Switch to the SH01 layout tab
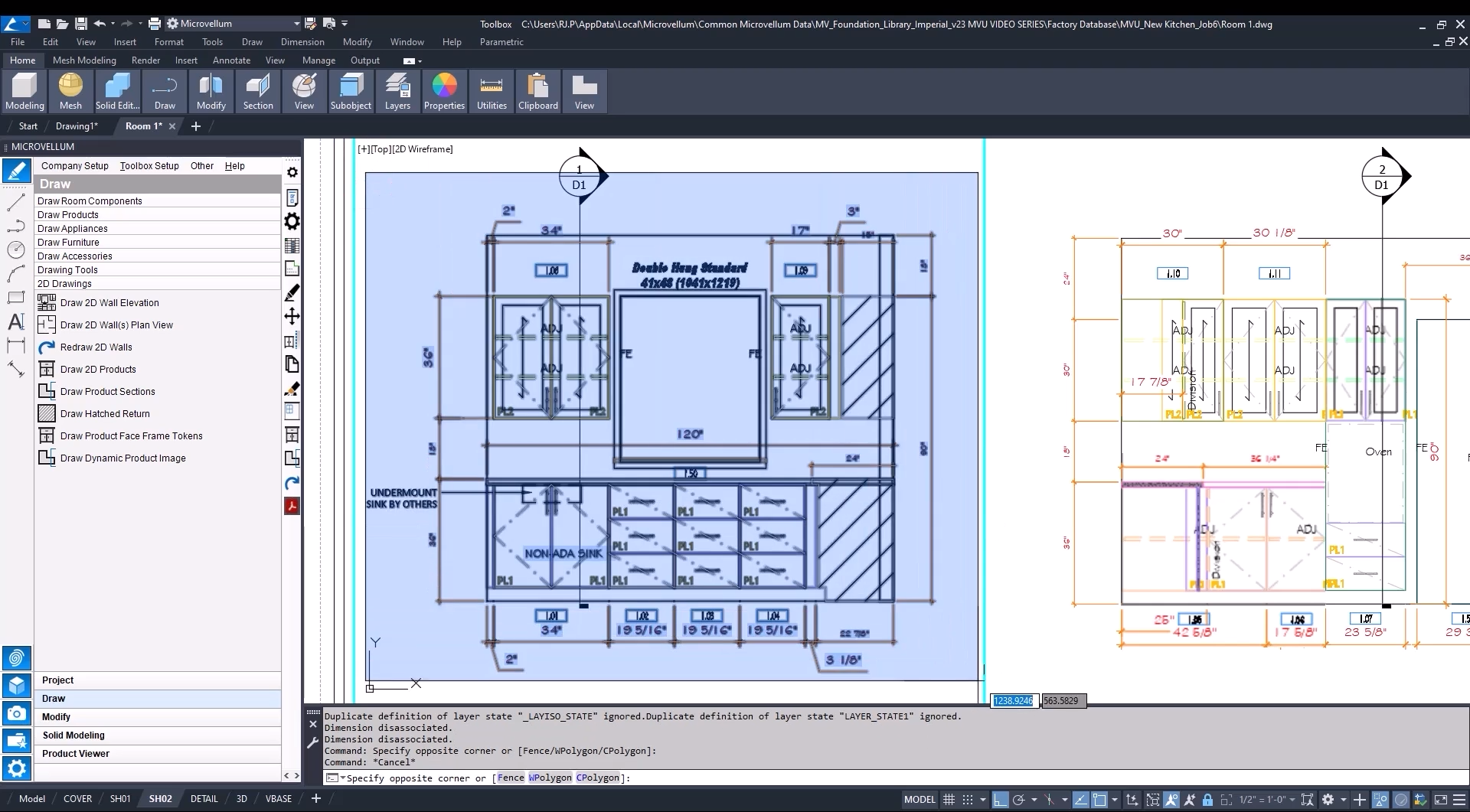 pos(120,798)
